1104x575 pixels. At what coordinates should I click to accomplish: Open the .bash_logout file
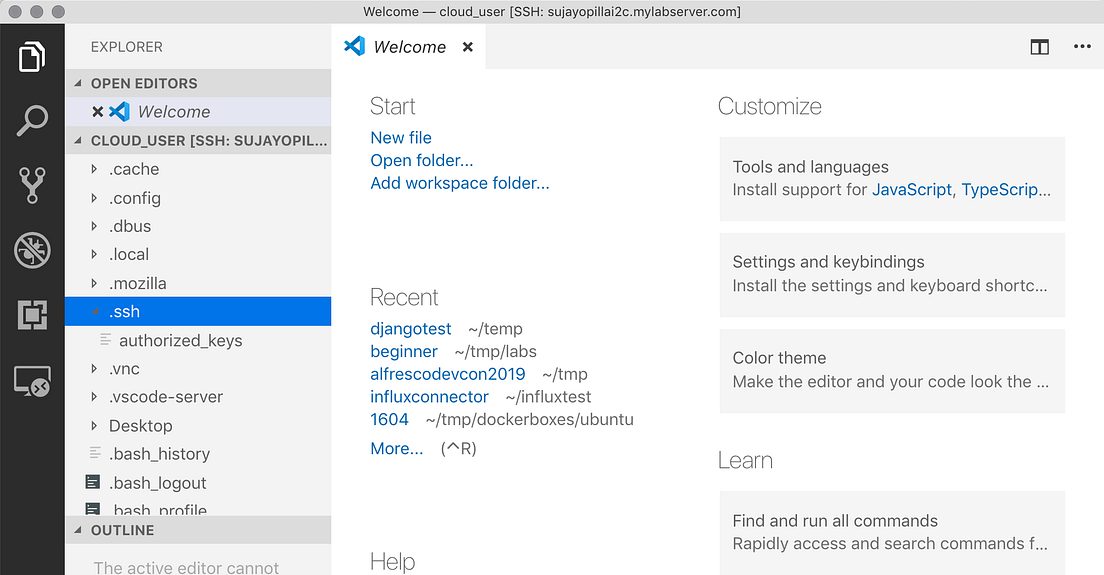(x=198, y=482)
